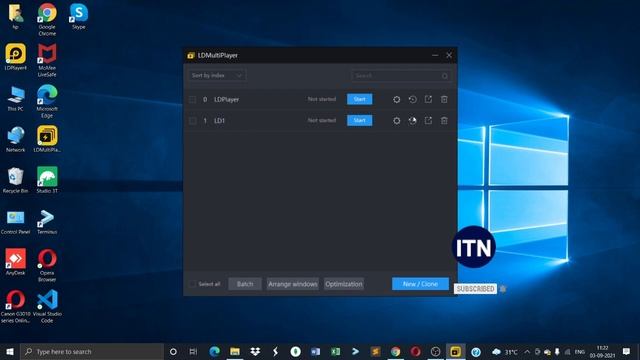Check the Select all checkbox
Screen dimensions: 640x360
coord(192,284)
